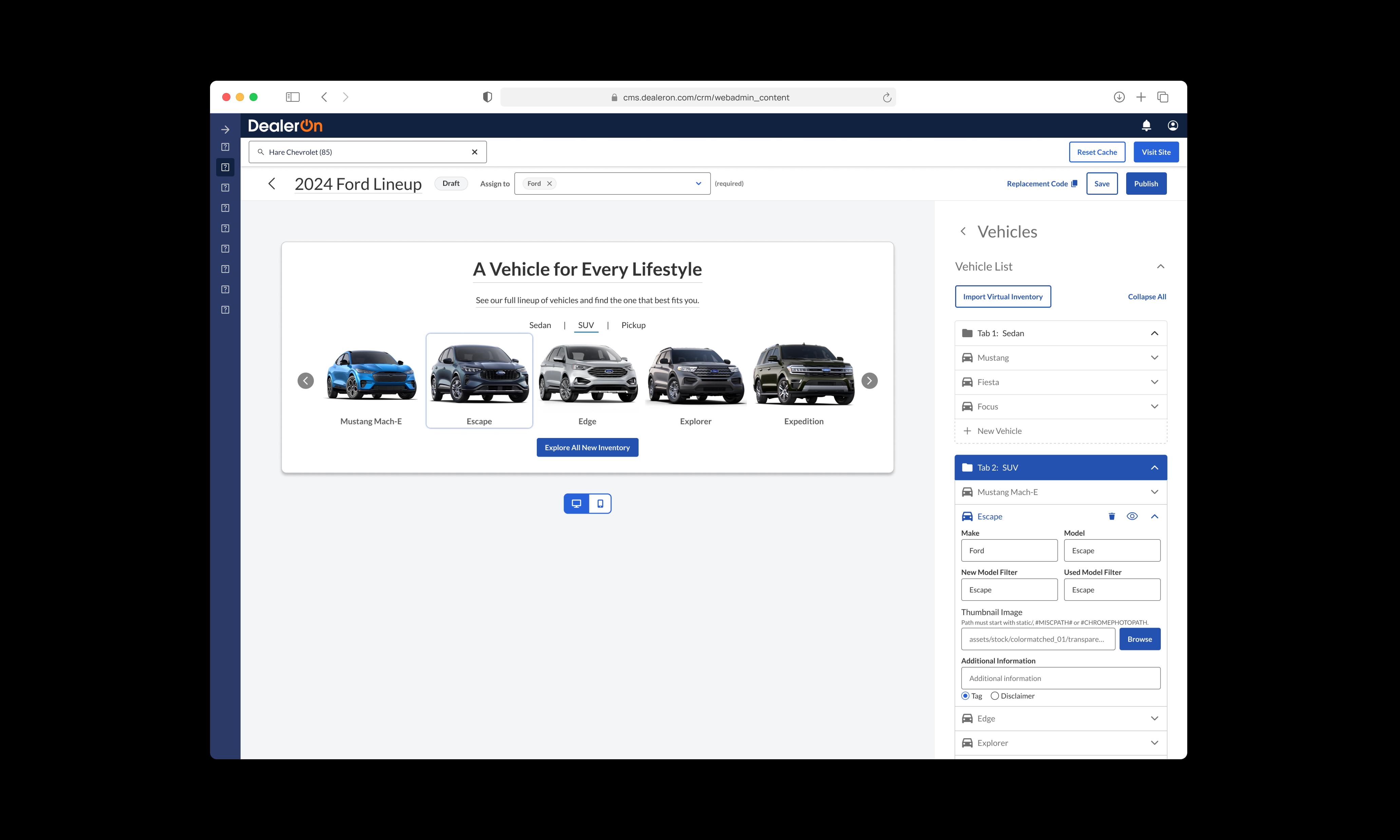The image size is (1400, 840).
Task: Publish the 2024 Ford Lineup
Action: tap(1146, 184)
